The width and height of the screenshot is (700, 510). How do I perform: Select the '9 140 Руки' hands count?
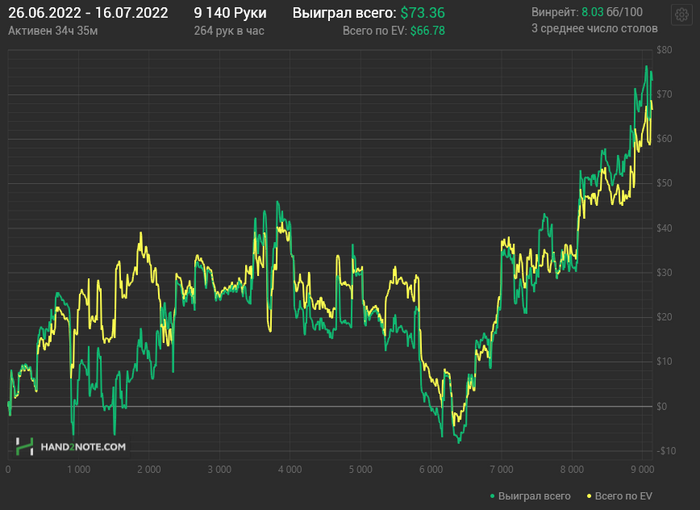tap(230, 13)
